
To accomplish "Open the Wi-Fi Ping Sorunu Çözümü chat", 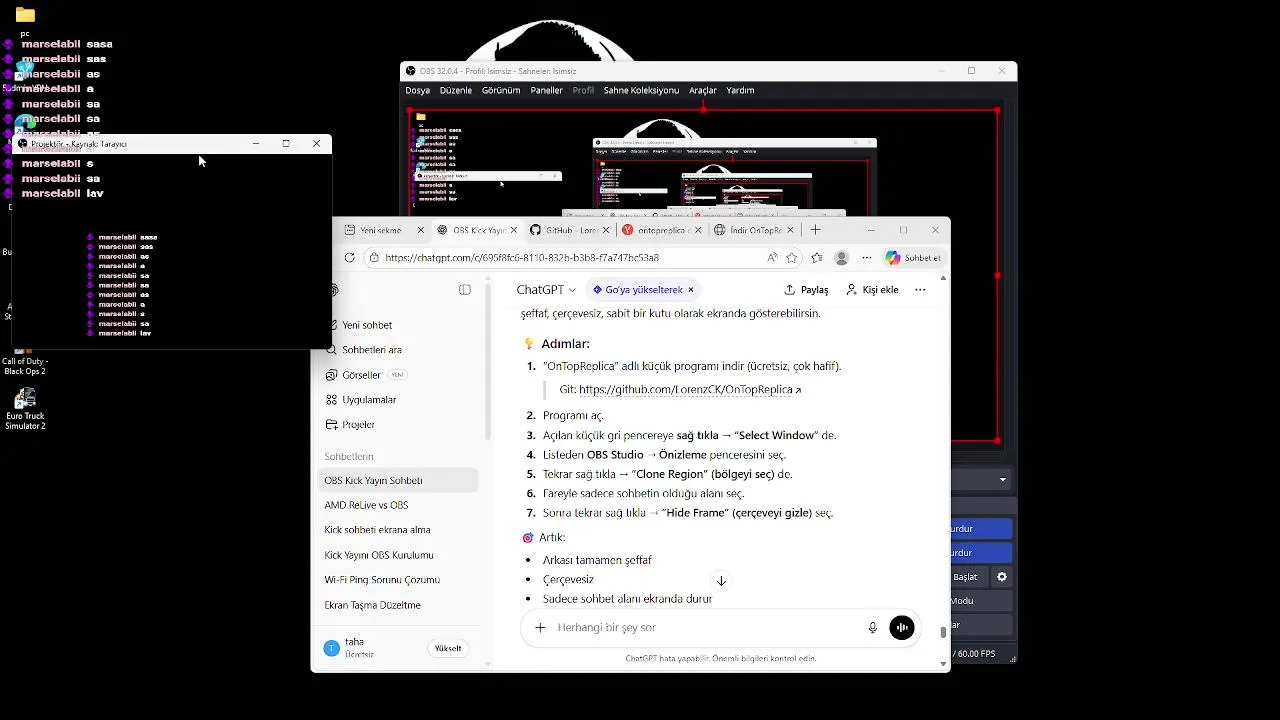I will click(x=398, y=580).
